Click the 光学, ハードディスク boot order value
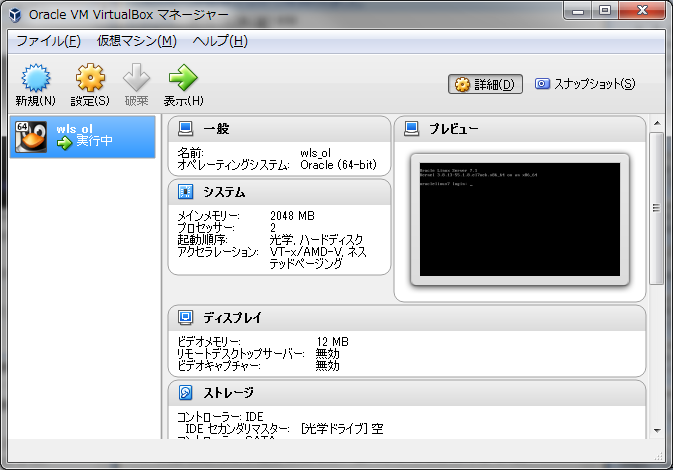This screenshot has width=673, height=470. click(316, 240)
